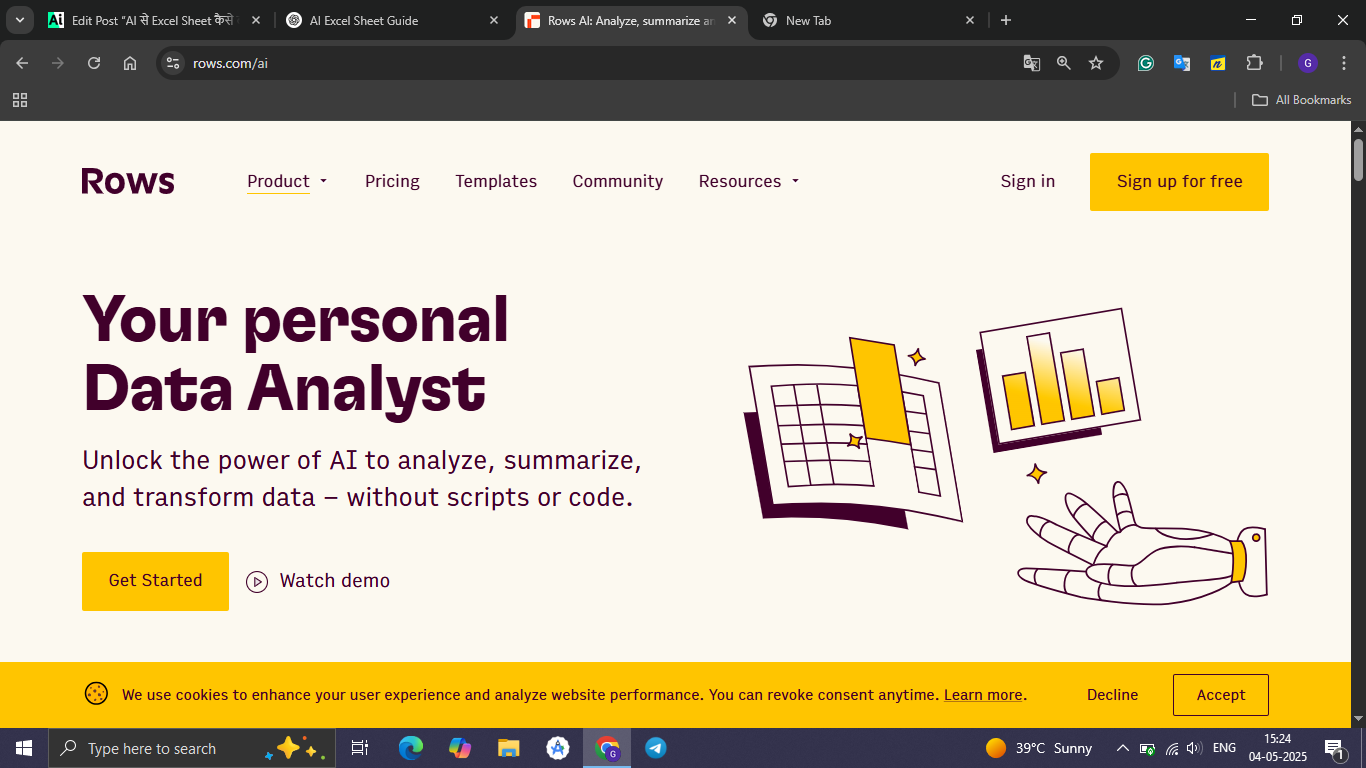This screenshot has height=768, width=1366.
Task: Switch ENG input language indicator
Action: [1224, 748]
